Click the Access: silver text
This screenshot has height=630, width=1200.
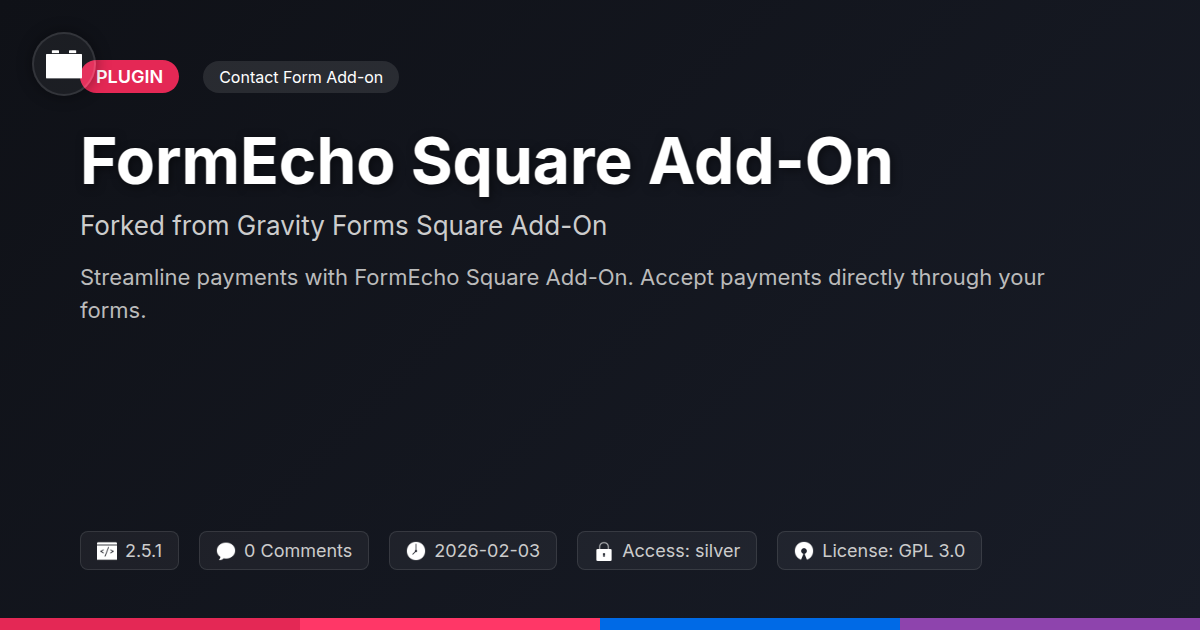681,551
